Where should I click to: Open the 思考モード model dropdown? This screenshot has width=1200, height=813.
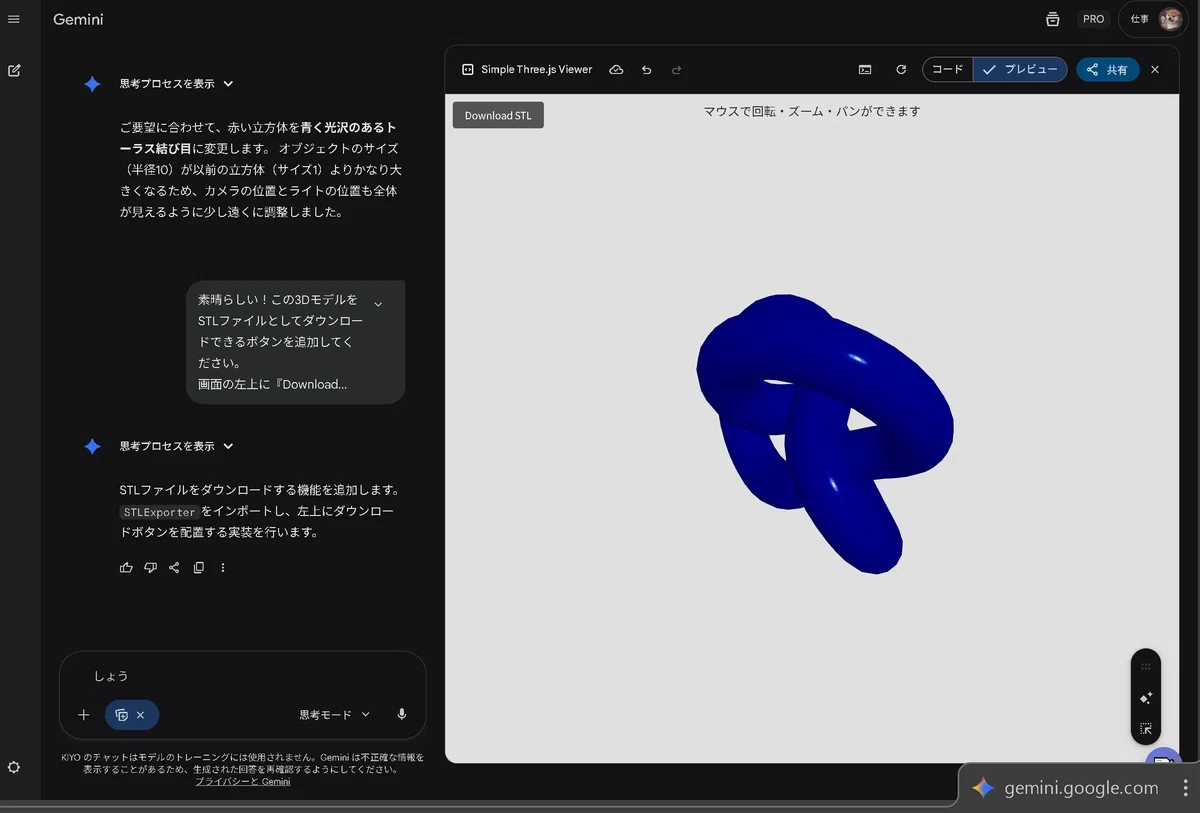(x=334, y=715)
